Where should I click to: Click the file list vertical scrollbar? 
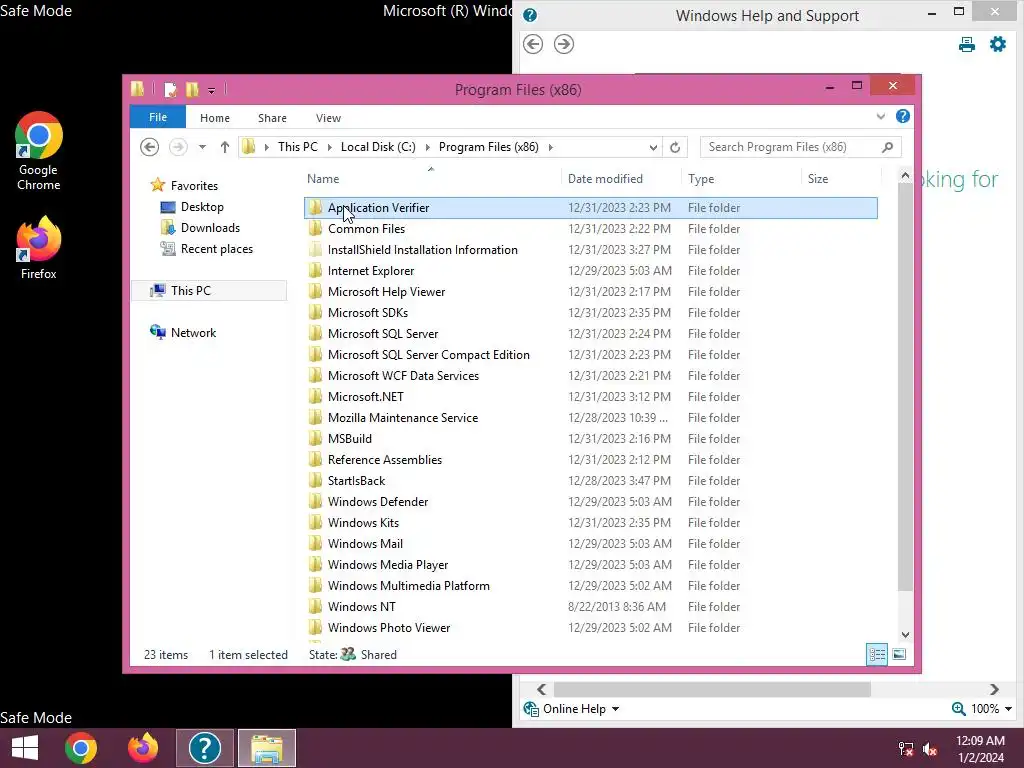point(905,385)
